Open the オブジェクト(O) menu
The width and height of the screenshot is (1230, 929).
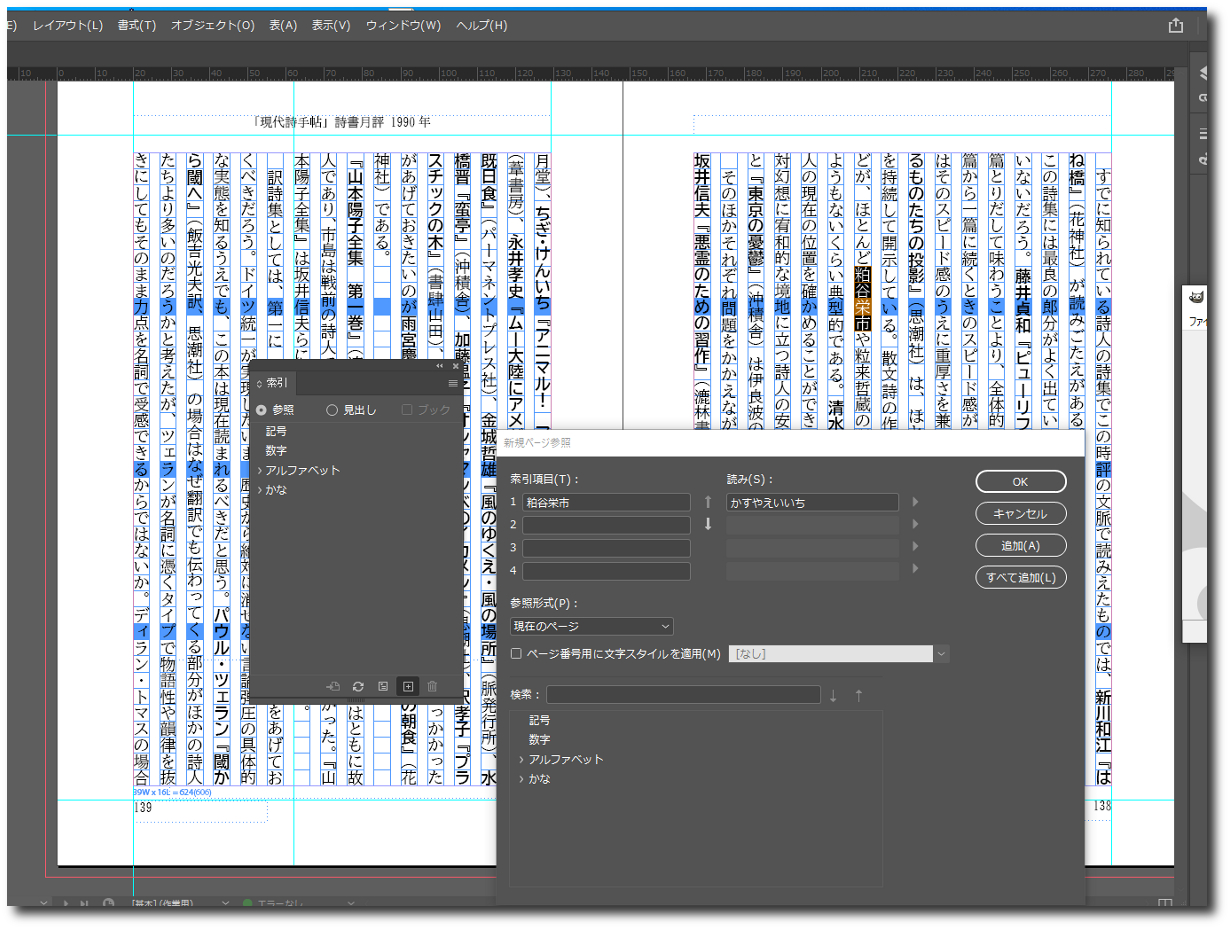(x=212, y=25)
